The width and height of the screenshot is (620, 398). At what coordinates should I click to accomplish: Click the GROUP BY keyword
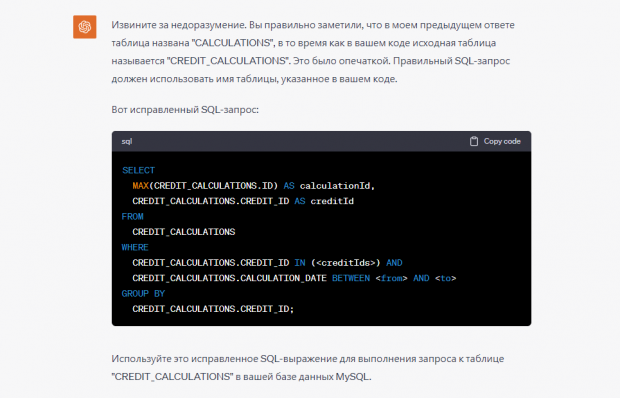click(143, 294)
